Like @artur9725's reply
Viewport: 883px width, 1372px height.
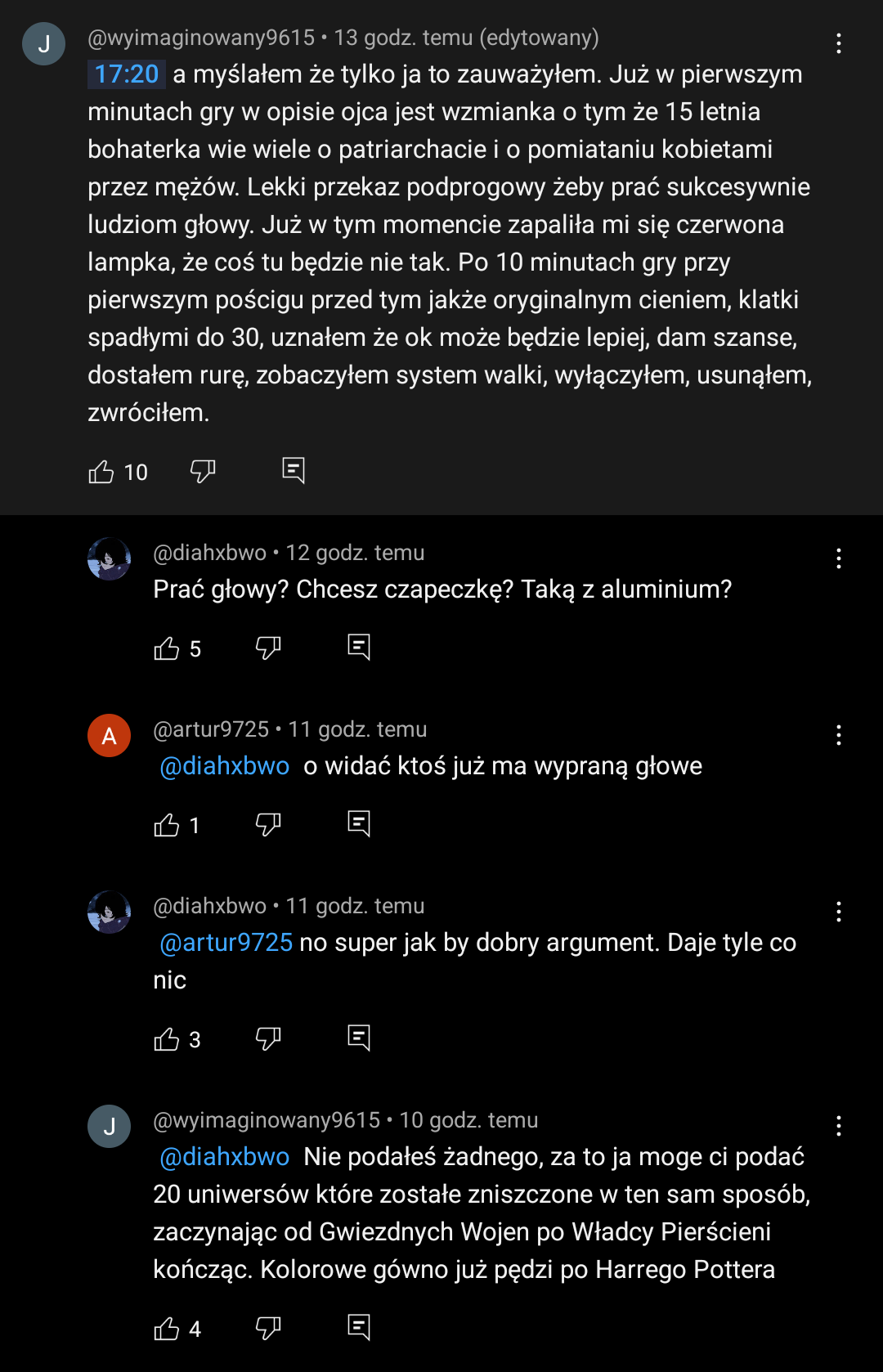[x=167, y=825]
